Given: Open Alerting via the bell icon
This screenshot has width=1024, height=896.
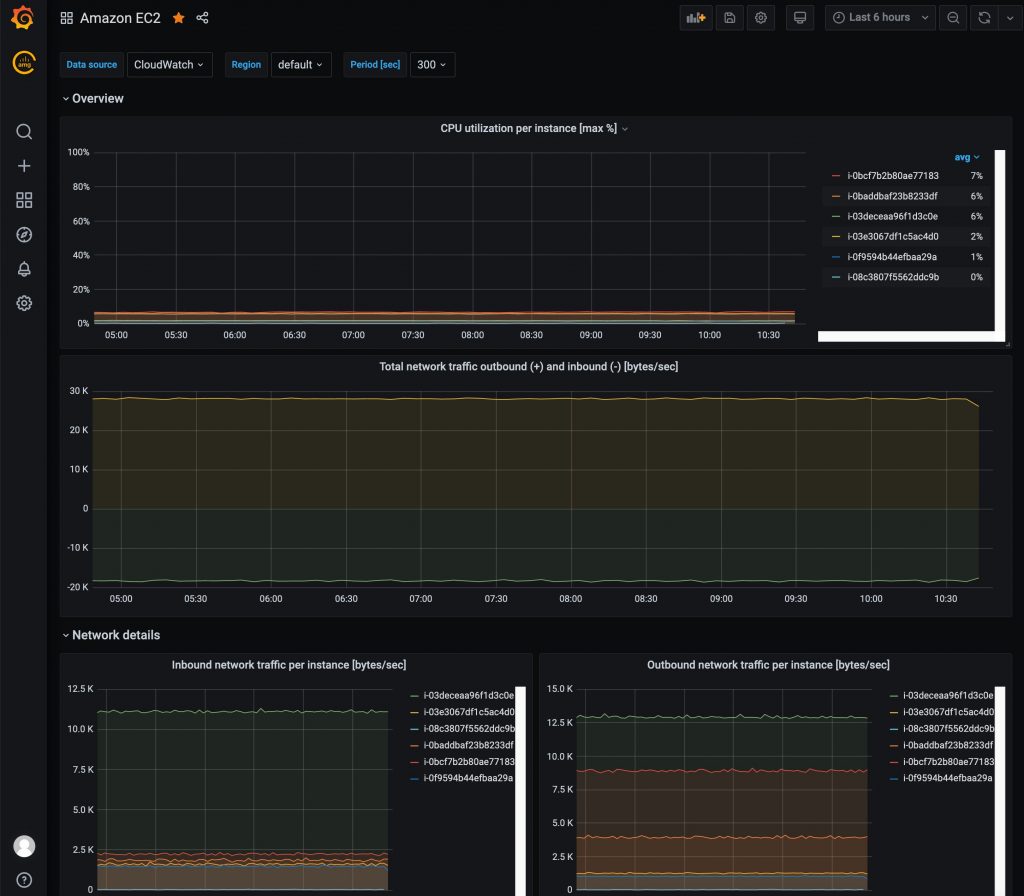Looking at the screenshot, I should pos(24,269).
